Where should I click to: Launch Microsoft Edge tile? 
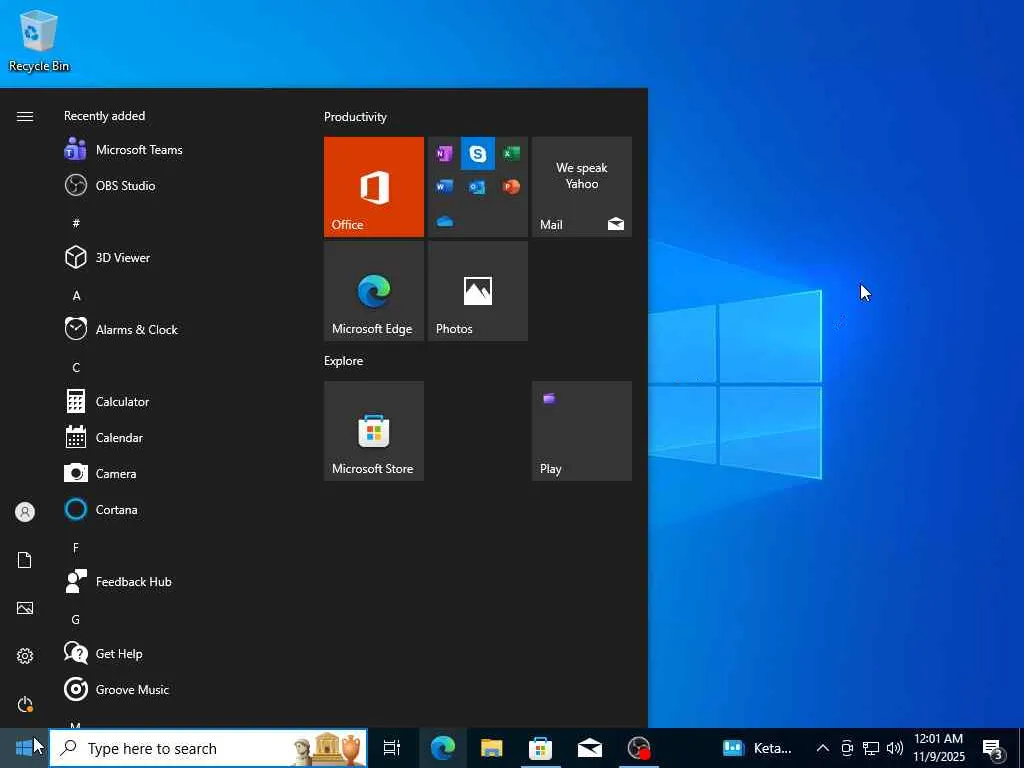(374, 291)
